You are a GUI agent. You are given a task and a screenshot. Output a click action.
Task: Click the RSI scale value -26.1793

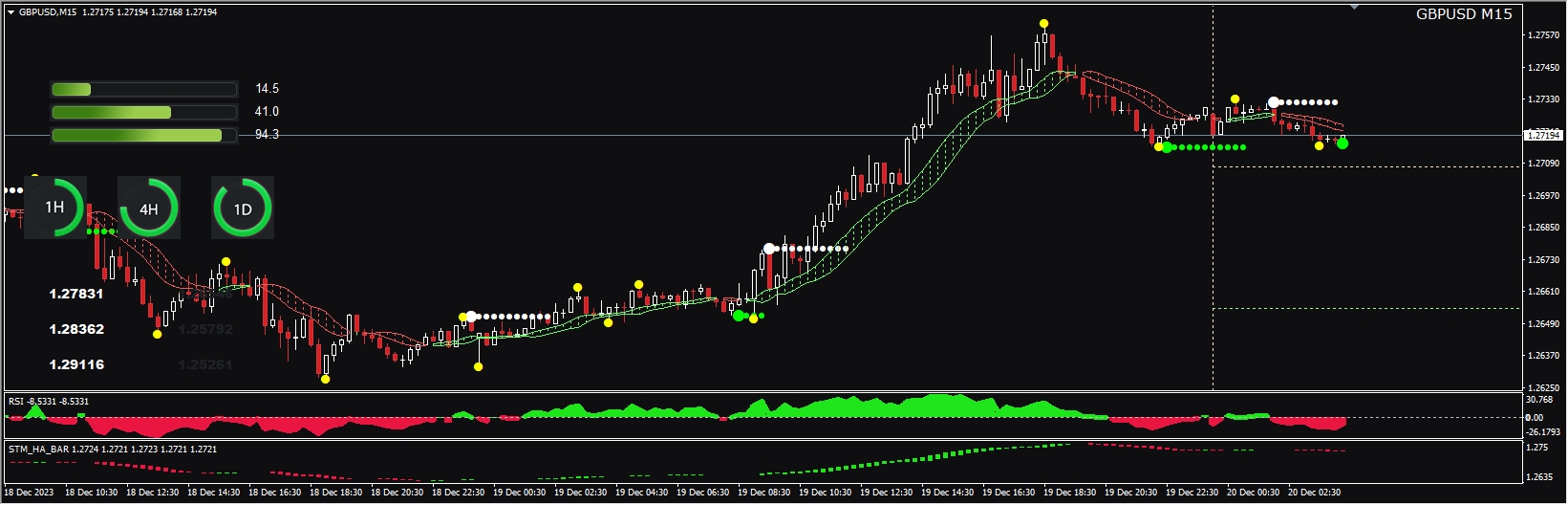click(x=1543, y=432)
